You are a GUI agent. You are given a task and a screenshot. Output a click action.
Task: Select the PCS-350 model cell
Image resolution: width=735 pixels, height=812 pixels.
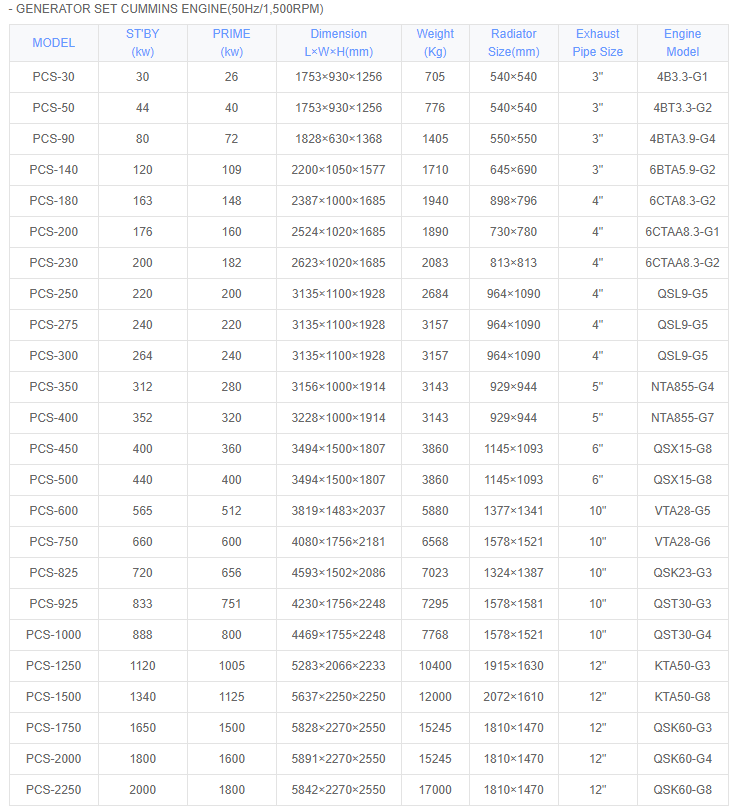point(54,387)
